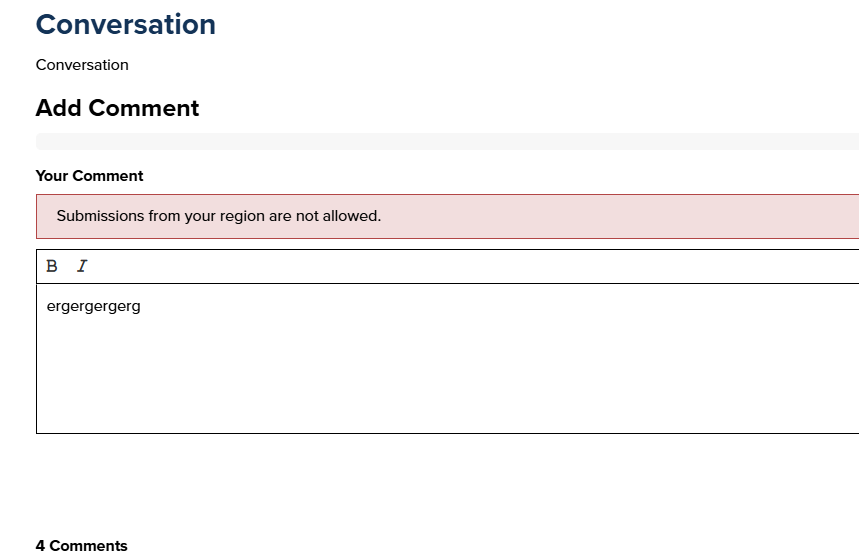
Task: Toggle bold formatting in comment editor
Action: [x=52, y=266]
